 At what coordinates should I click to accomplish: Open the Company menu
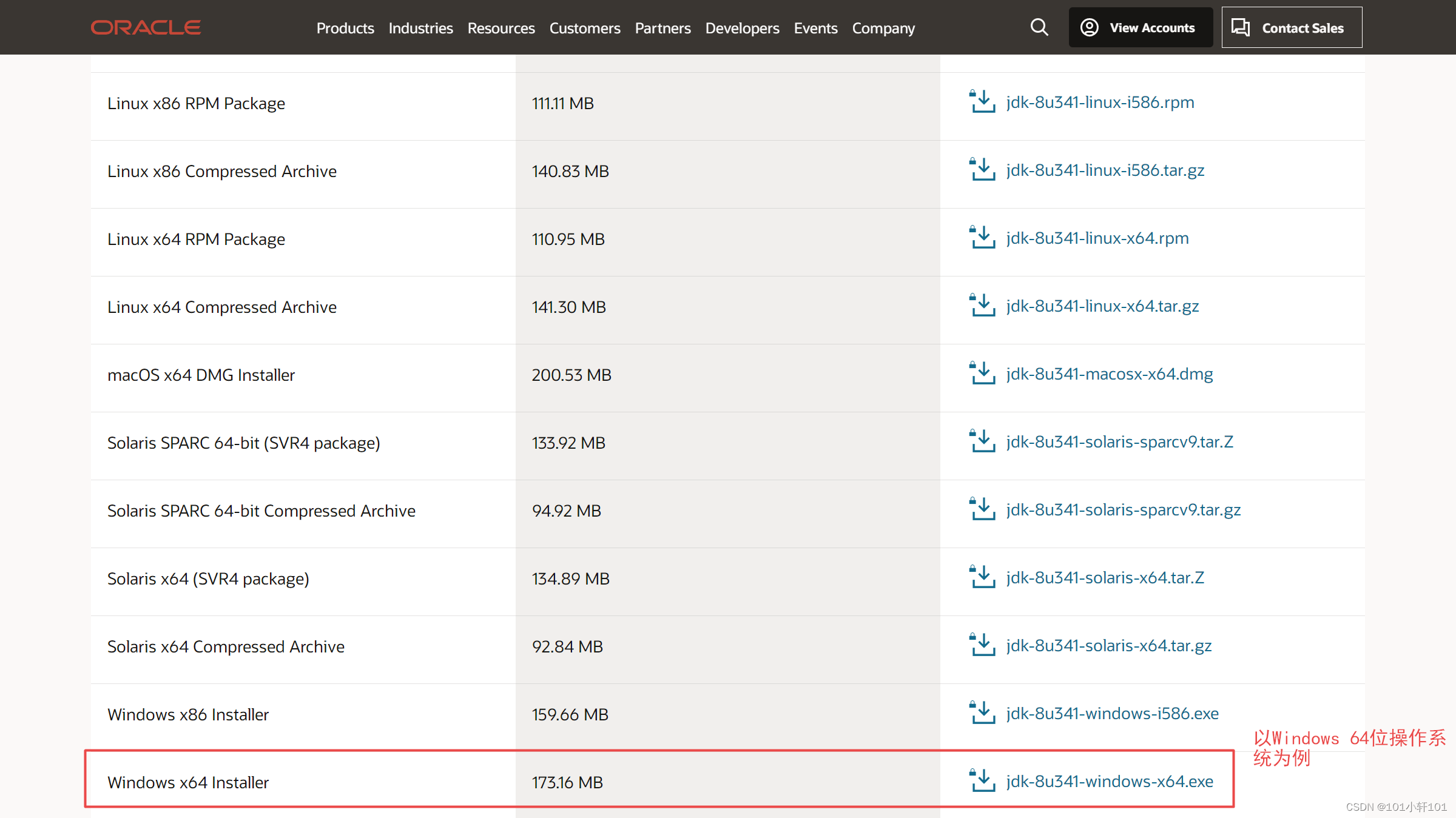coord(883,28)
